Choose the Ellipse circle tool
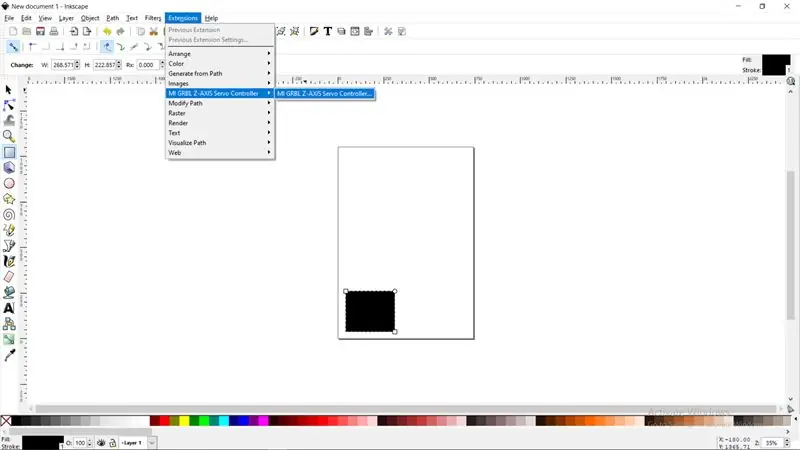Viewport: 800px width, 450px height. (9, 183)
